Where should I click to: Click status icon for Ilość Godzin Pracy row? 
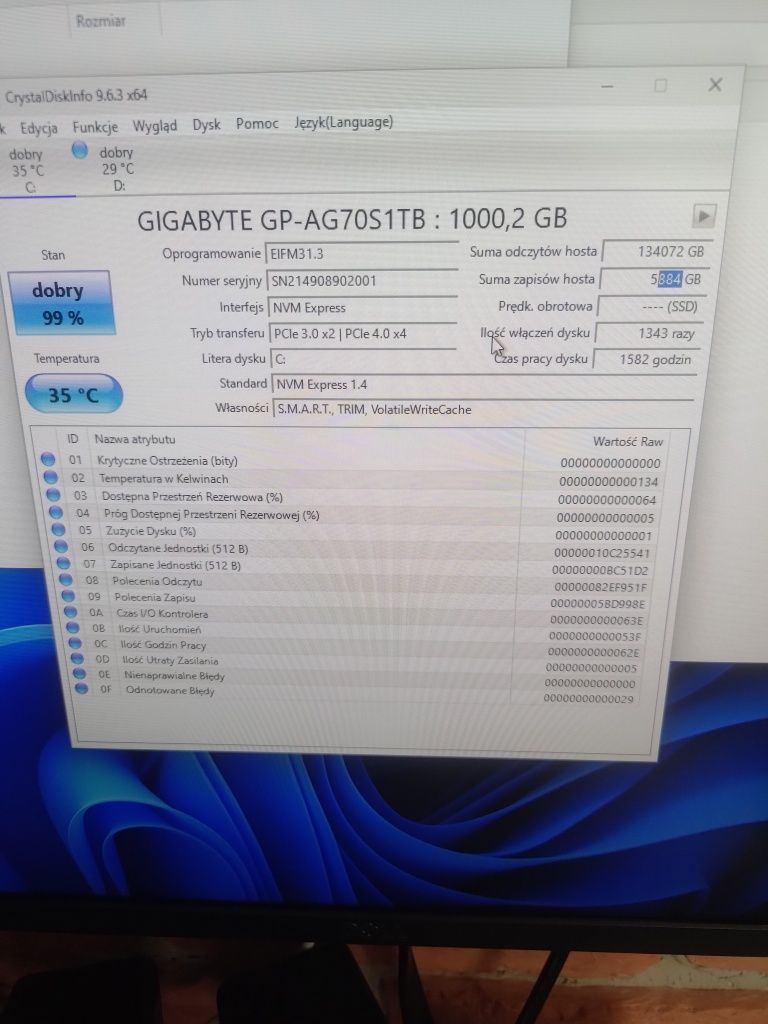pyautogui.click(x=75, y=643)
